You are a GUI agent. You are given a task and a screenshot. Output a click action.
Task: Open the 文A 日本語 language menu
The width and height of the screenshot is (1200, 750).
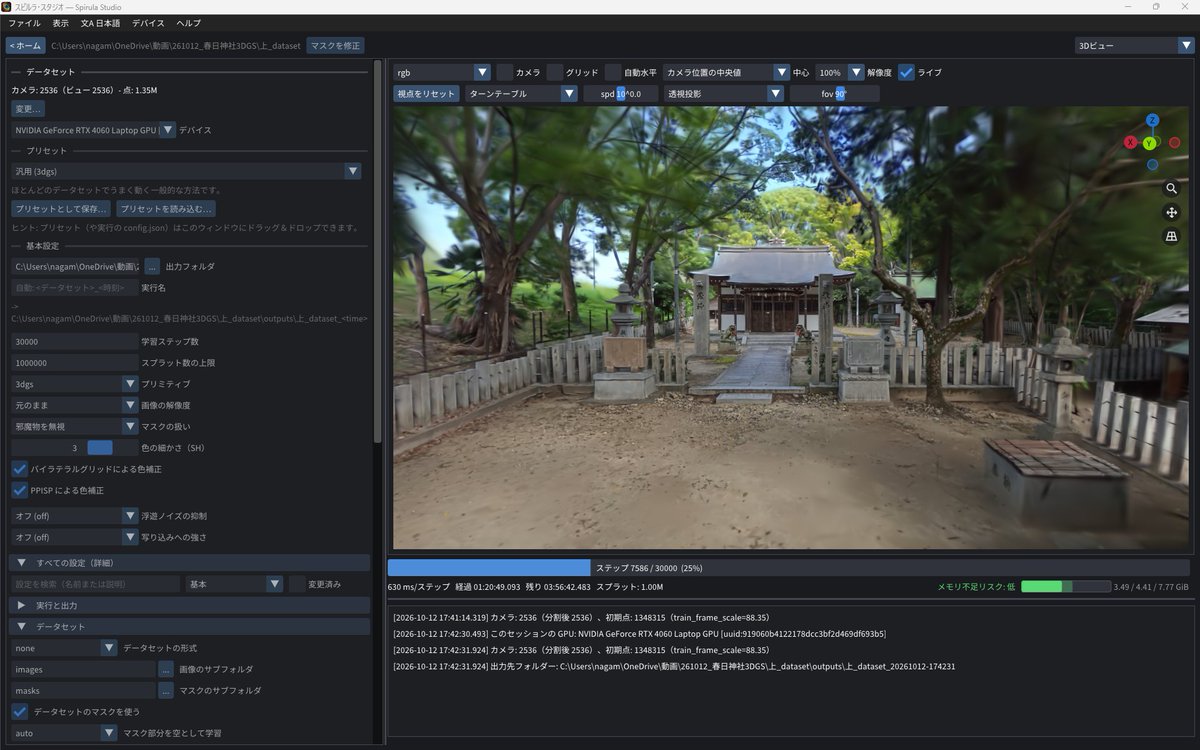point(100,23)
